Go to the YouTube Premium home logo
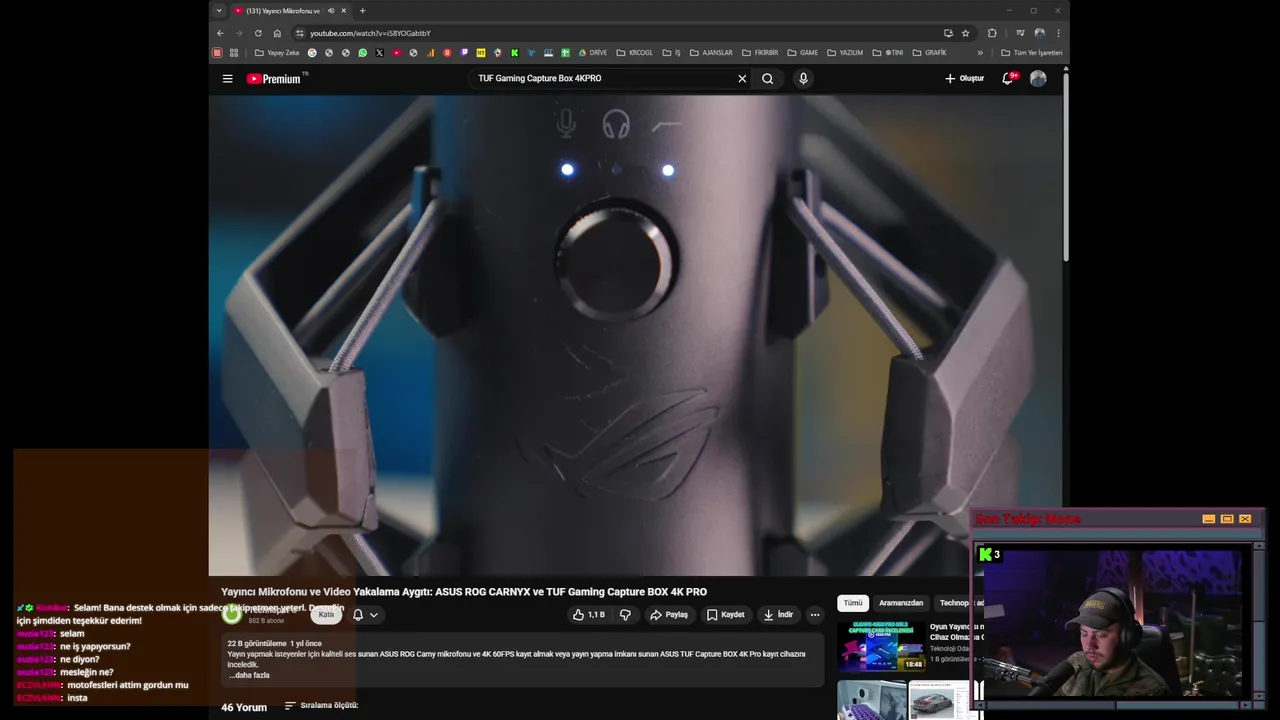The width and height of the screenshot is (1280, 720). pos(274,79)
